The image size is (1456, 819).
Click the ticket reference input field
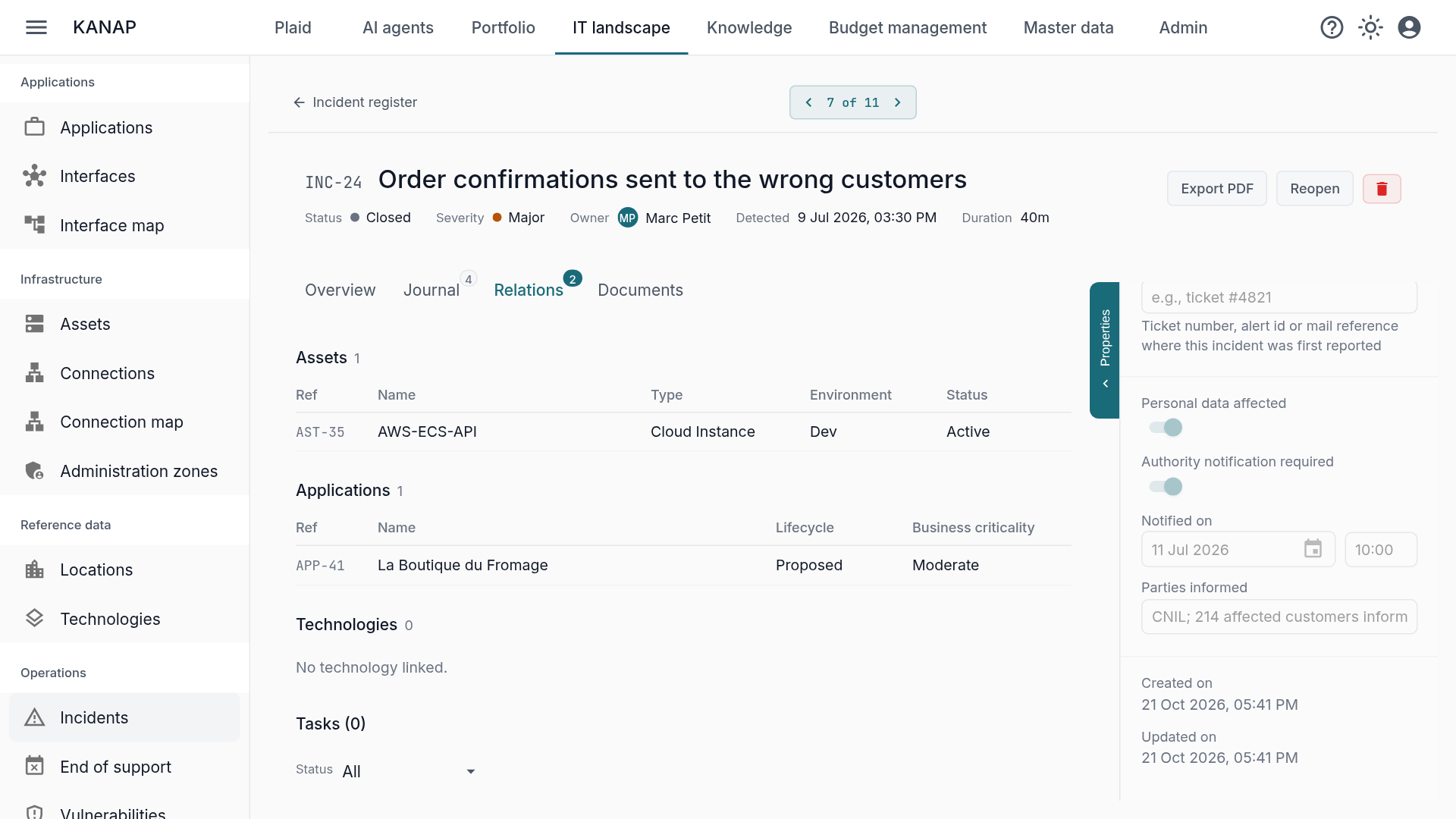click(1279, 297)
